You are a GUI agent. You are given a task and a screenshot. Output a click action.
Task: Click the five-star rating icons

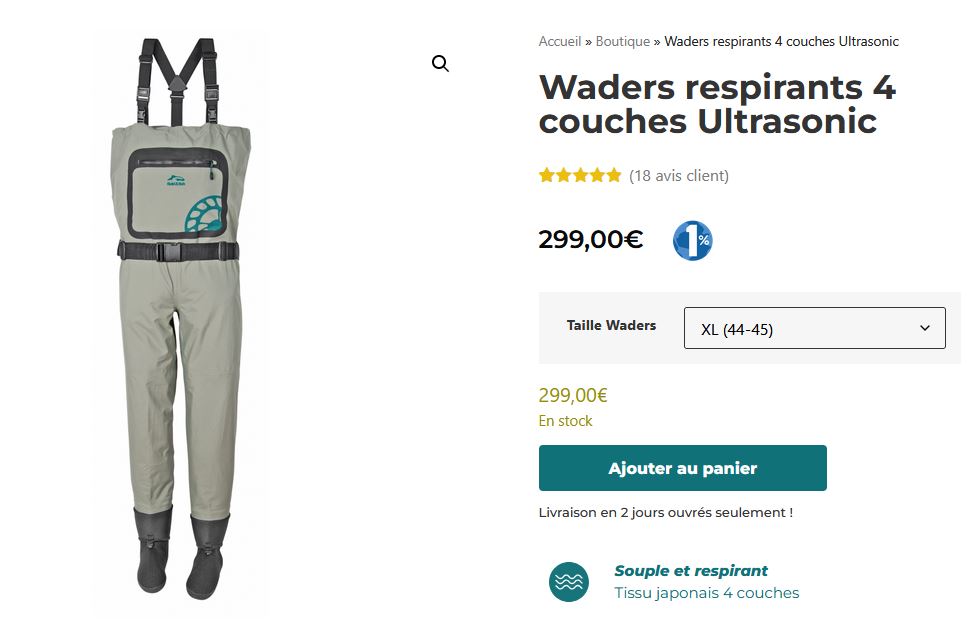tap(580, 176)
